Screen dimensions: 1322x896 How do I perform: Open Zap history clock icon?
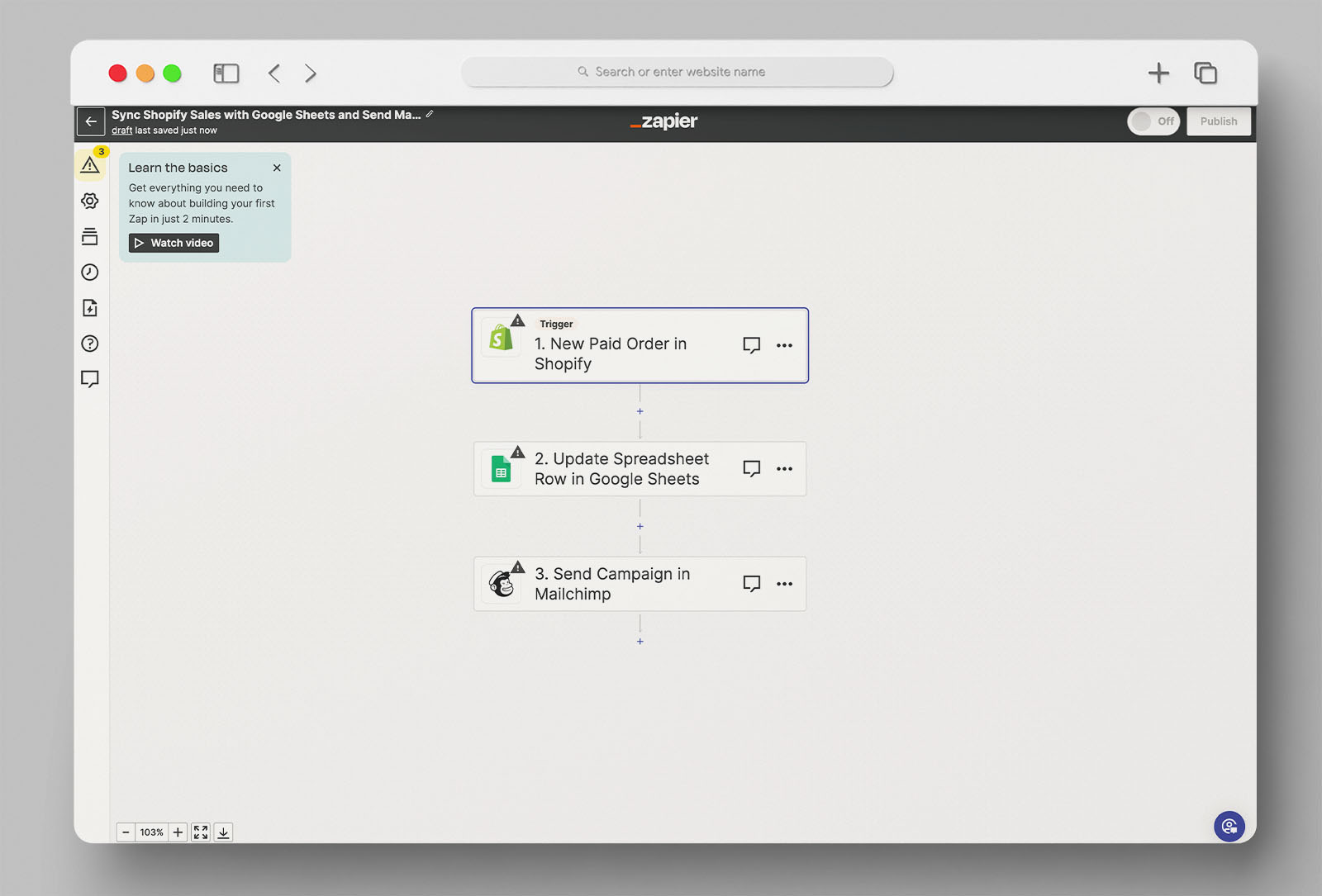90,273
